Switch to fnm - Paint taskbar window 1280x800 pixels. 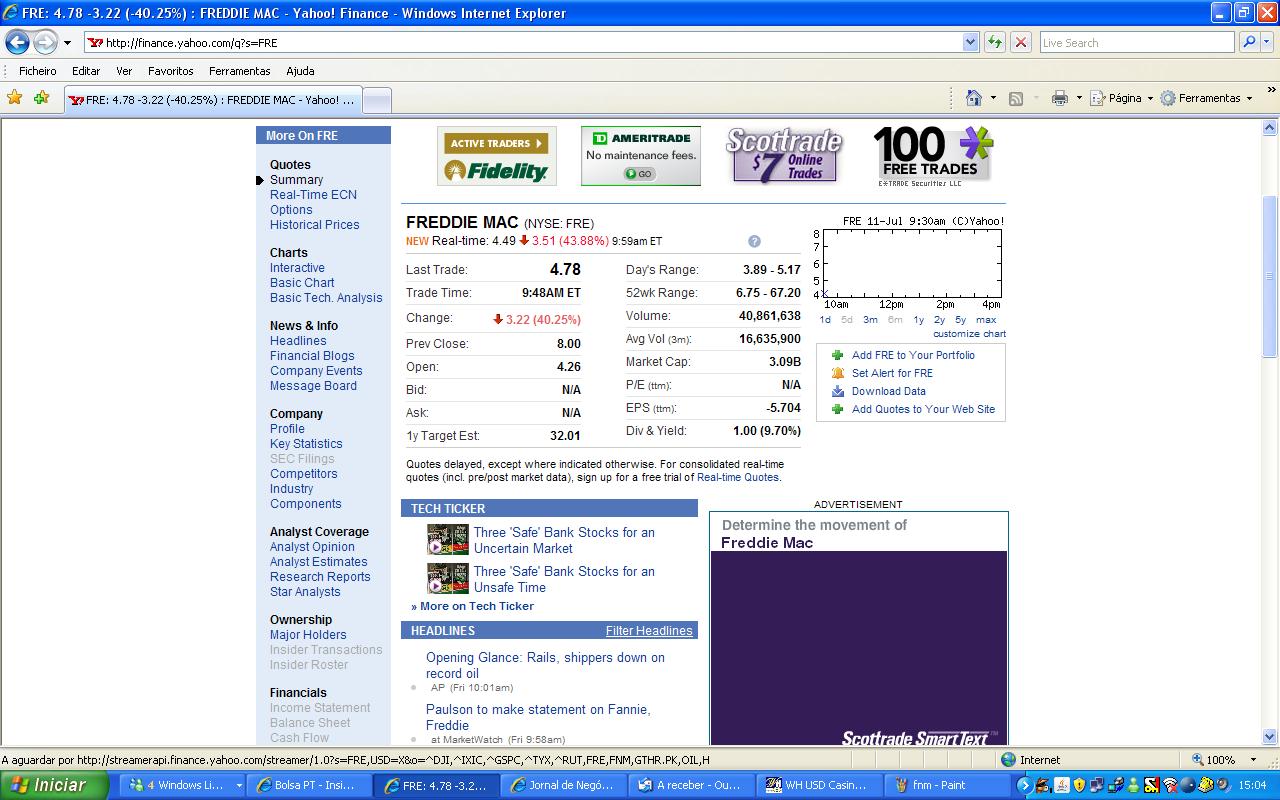[944, 786]
